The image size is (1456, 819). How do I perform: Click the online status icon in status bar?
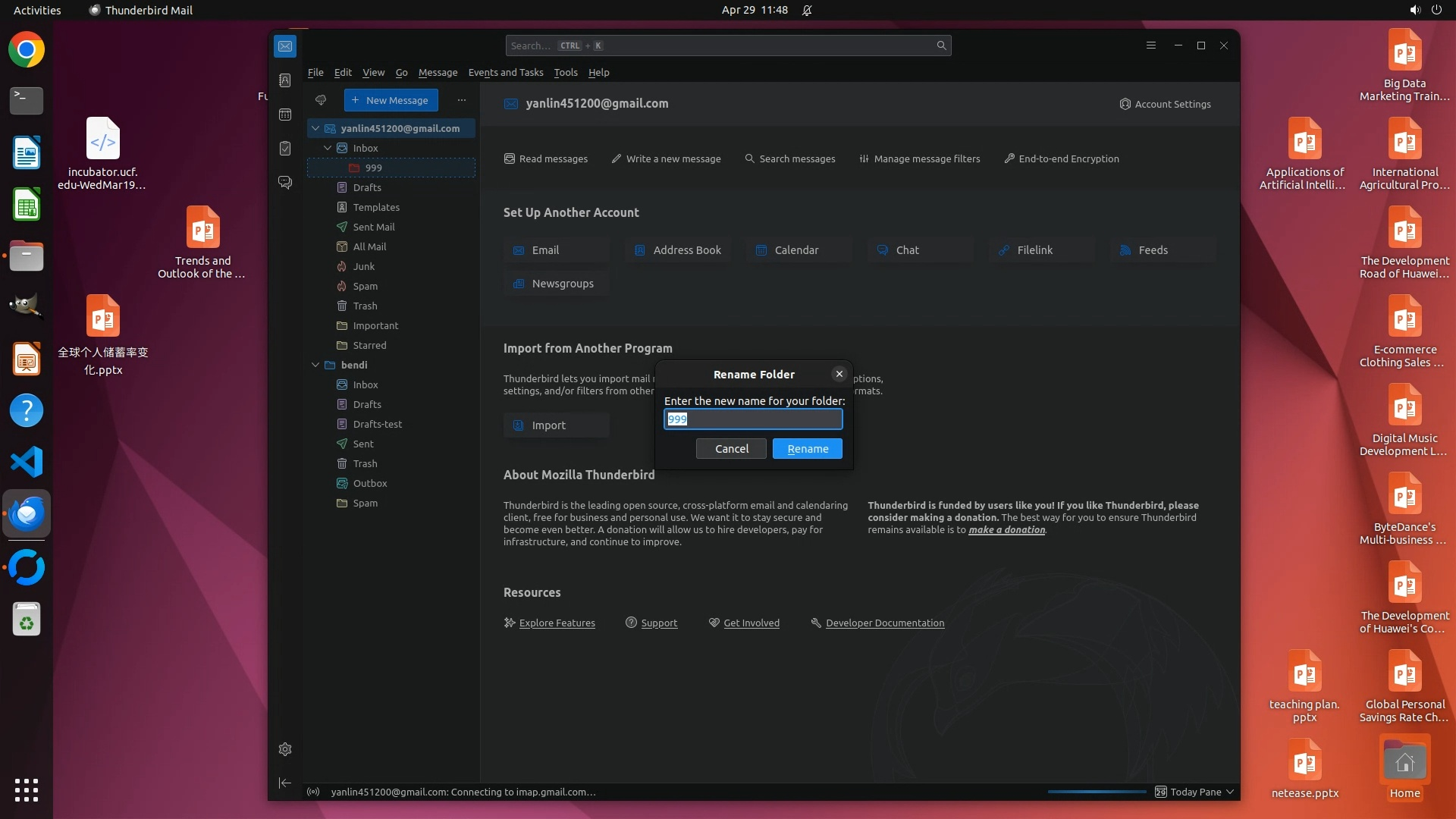pos(313,792)
